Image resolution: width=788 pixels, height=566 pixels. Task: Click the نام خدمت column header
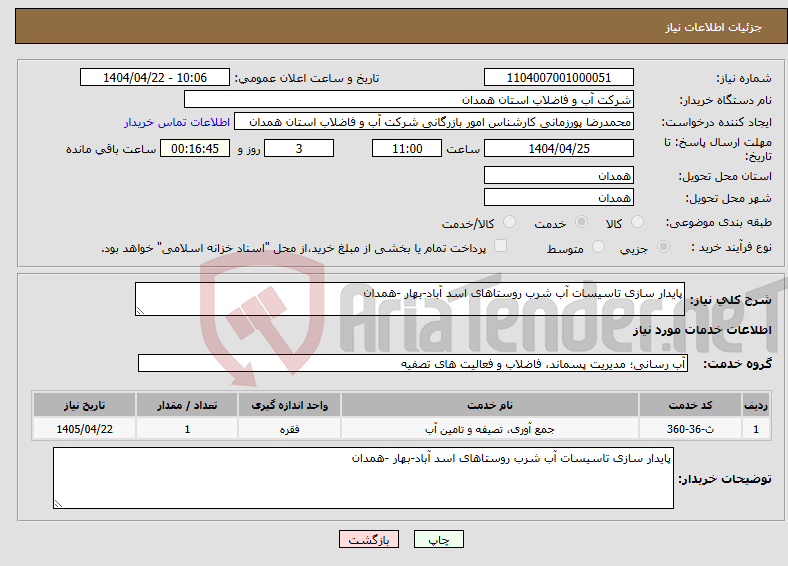tap(489, 405)
